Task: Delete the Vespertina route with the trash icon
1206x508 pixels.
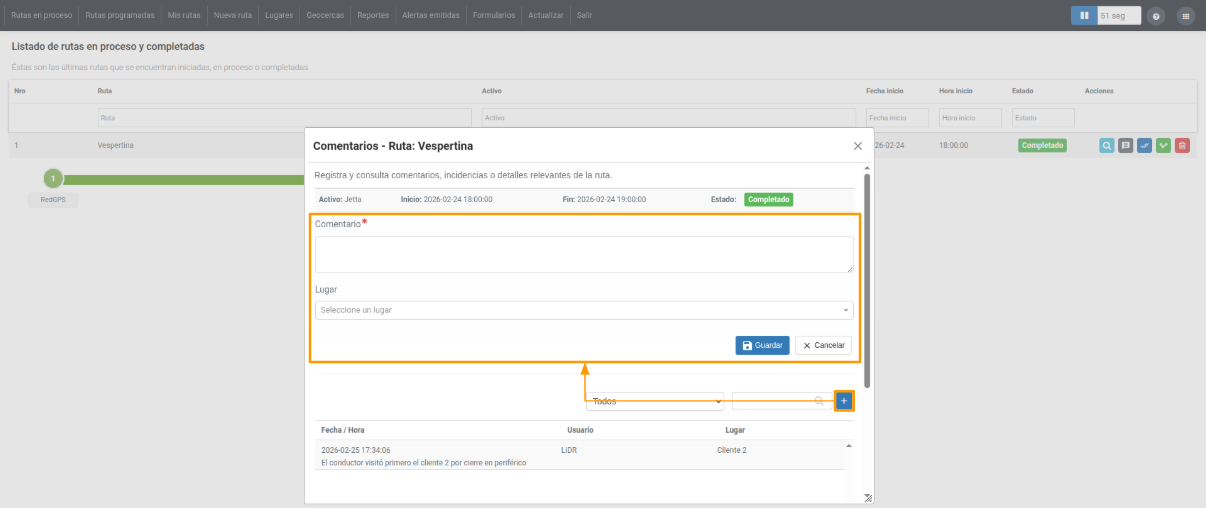Action: 1182,145
